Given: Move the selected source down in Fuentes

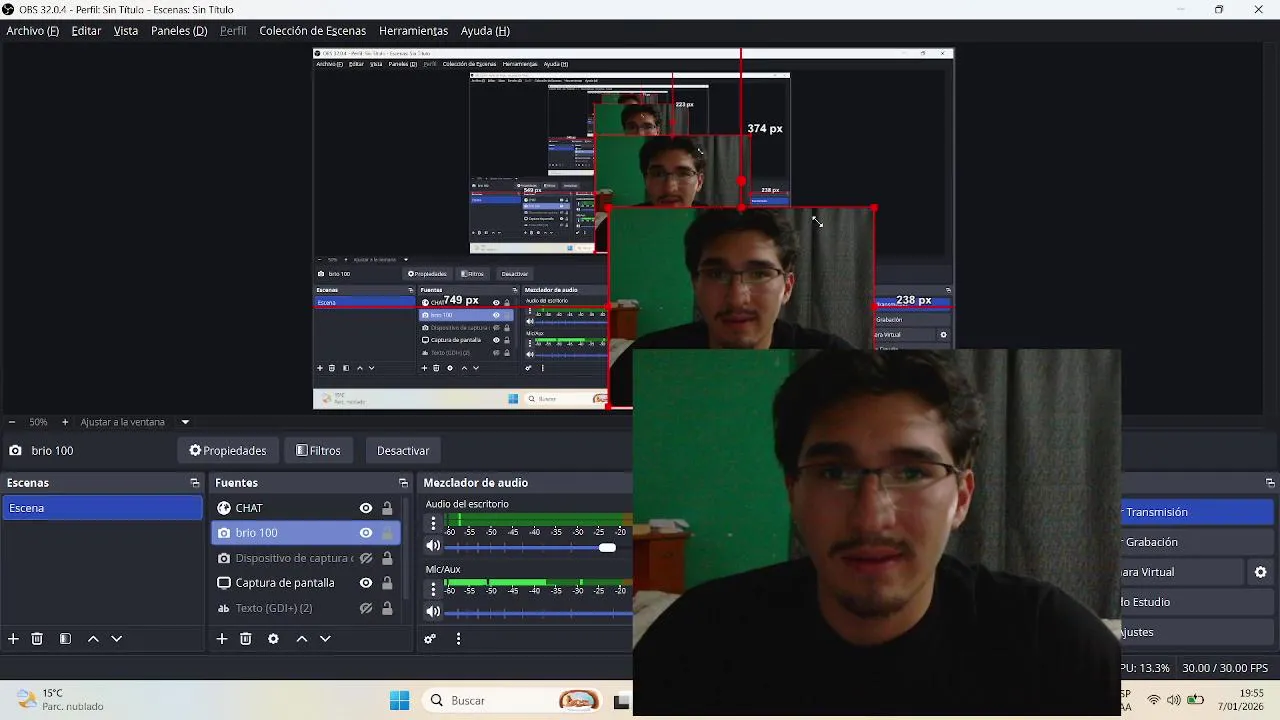Looking at the screenshot, I should 325,639.
